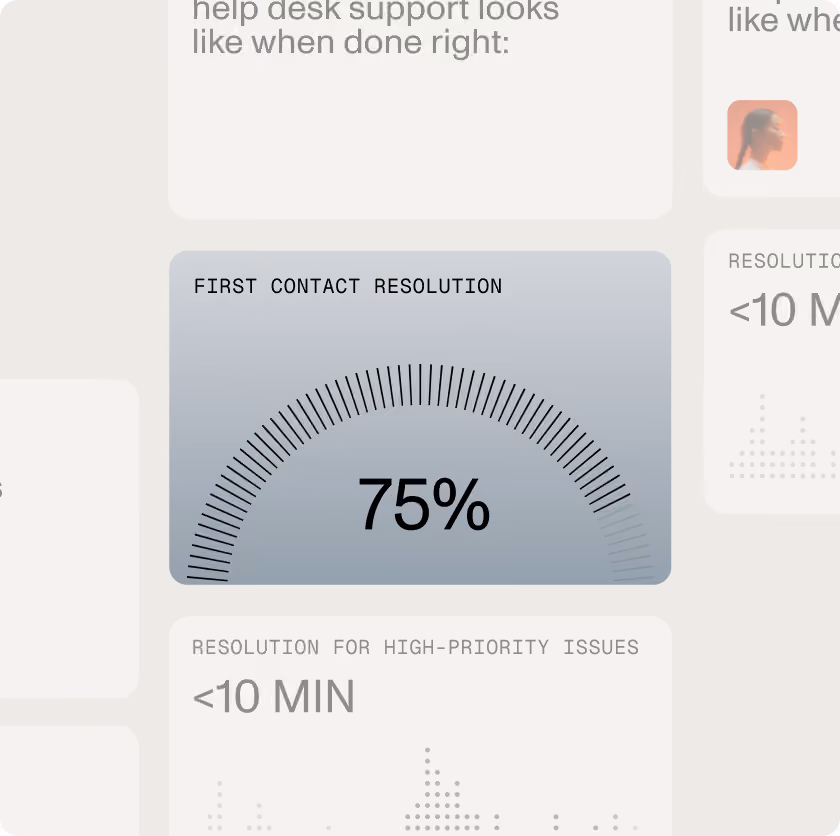
Task: Click the small left dot column in bottom chart
Action: pos(216,805)
